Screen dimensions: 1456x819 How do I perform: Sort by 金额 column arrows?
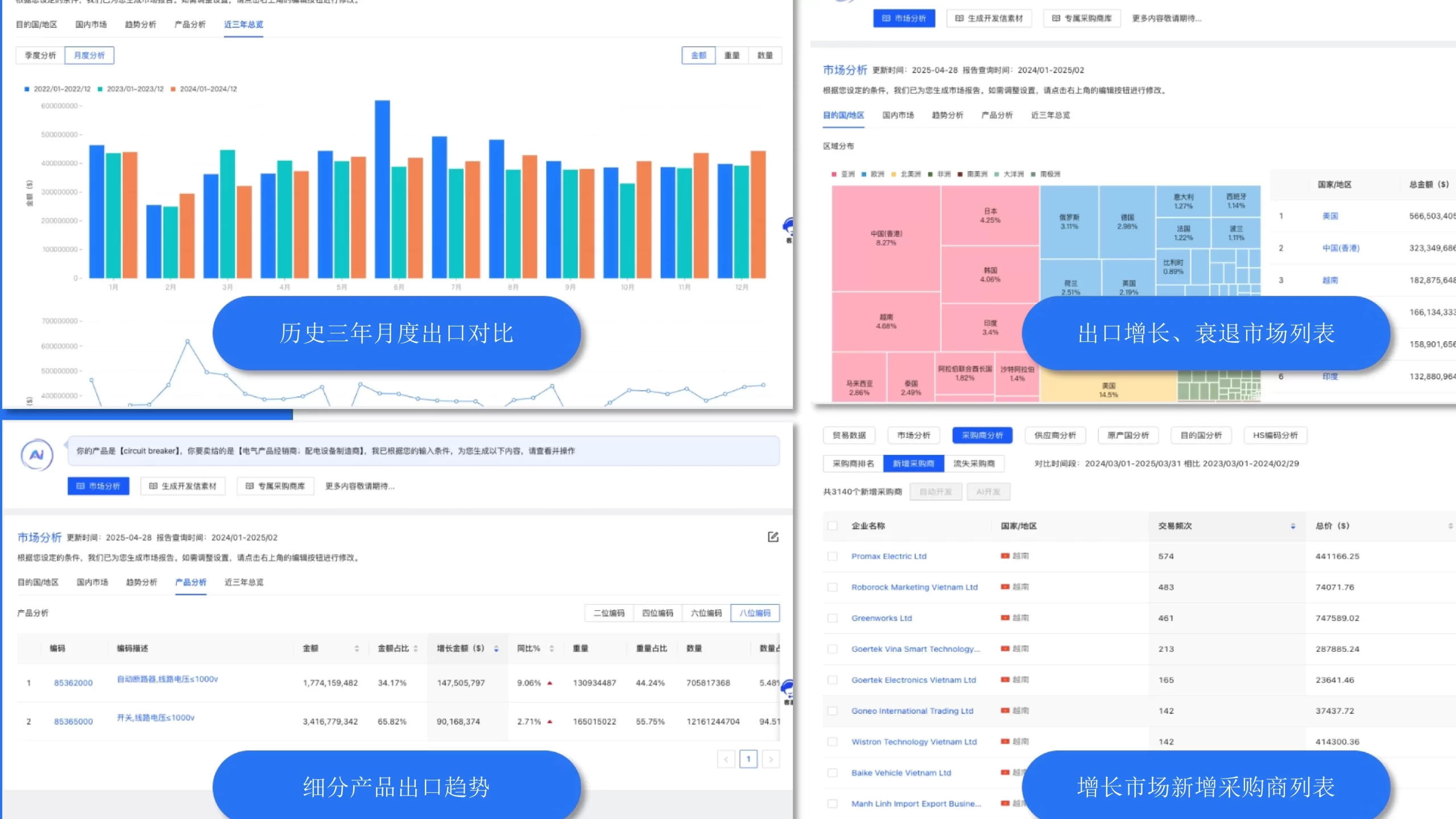tap(357, 648)
